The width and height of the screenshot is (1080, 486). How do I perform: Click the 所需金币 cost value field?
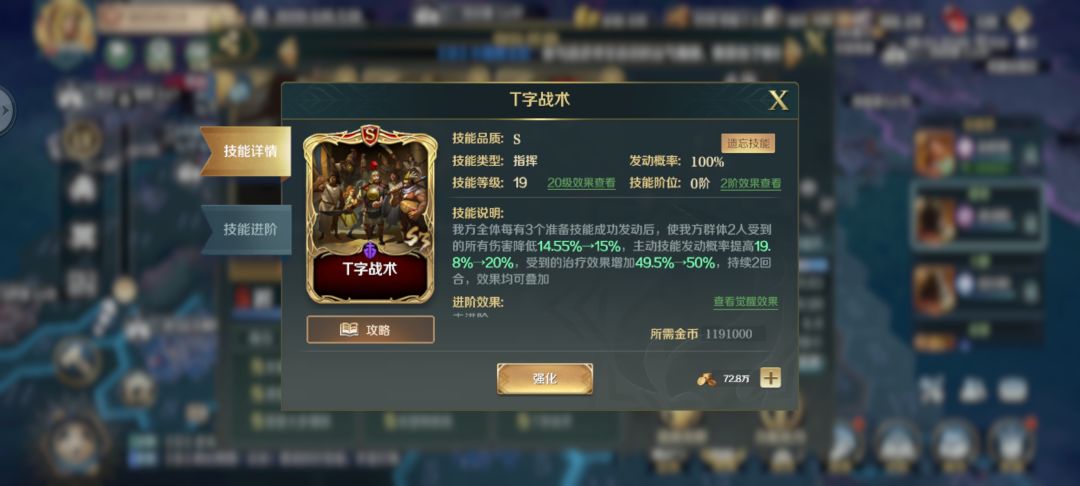(732, 334)
